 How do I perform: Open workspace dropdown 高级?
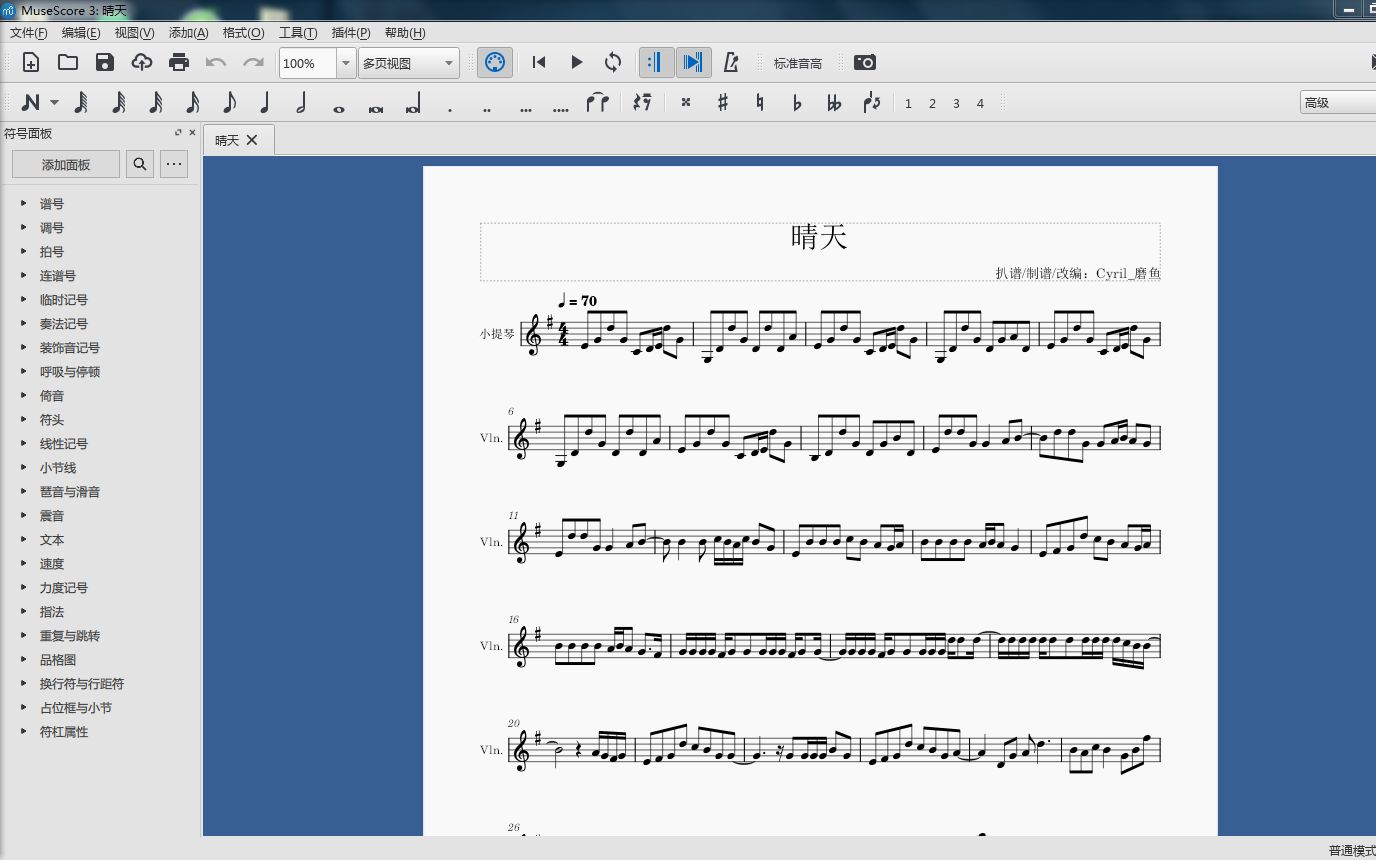pyautogui.click(x=1338, y=102)
